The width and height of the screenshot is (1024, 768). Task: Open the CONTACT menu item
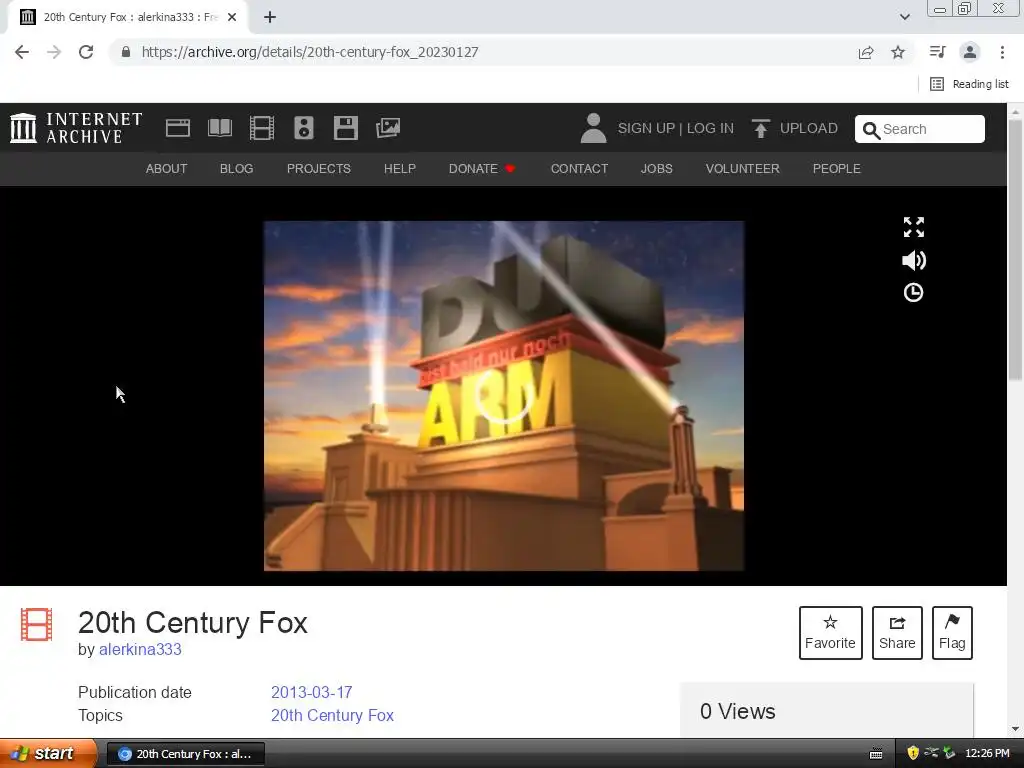(x=579, y=168)
